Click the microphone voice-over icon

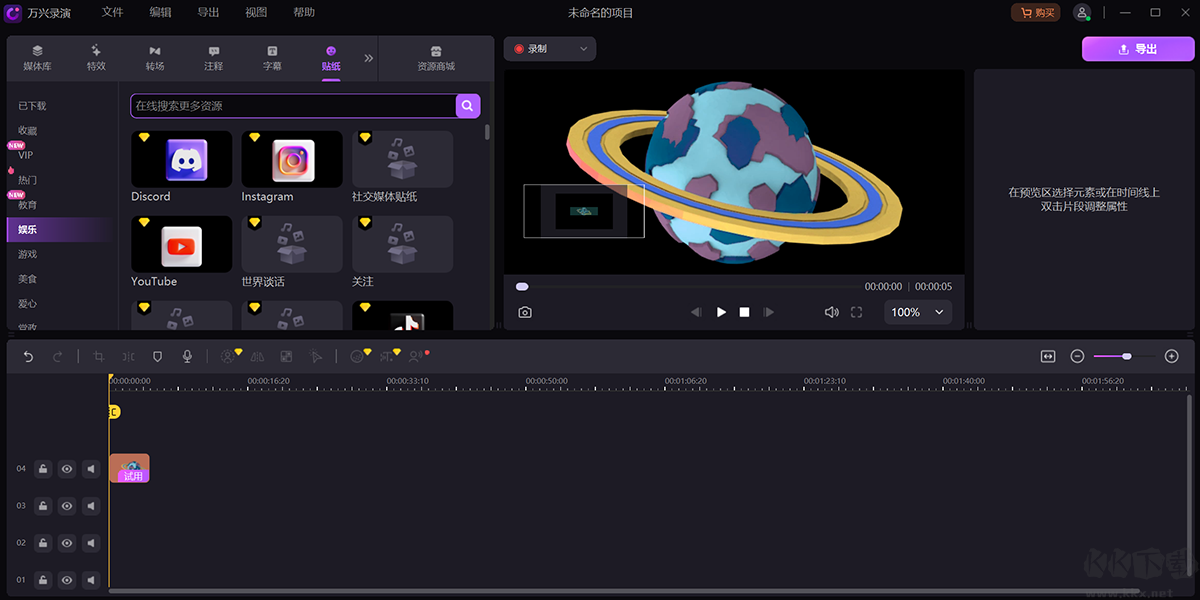coord(187,356)
